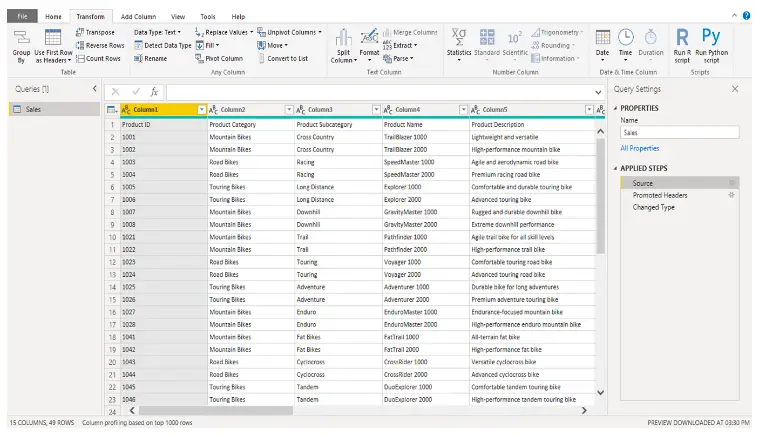Click the Reverse Rows icon
This screenshot has width=759, height=436.
[79, 45]
